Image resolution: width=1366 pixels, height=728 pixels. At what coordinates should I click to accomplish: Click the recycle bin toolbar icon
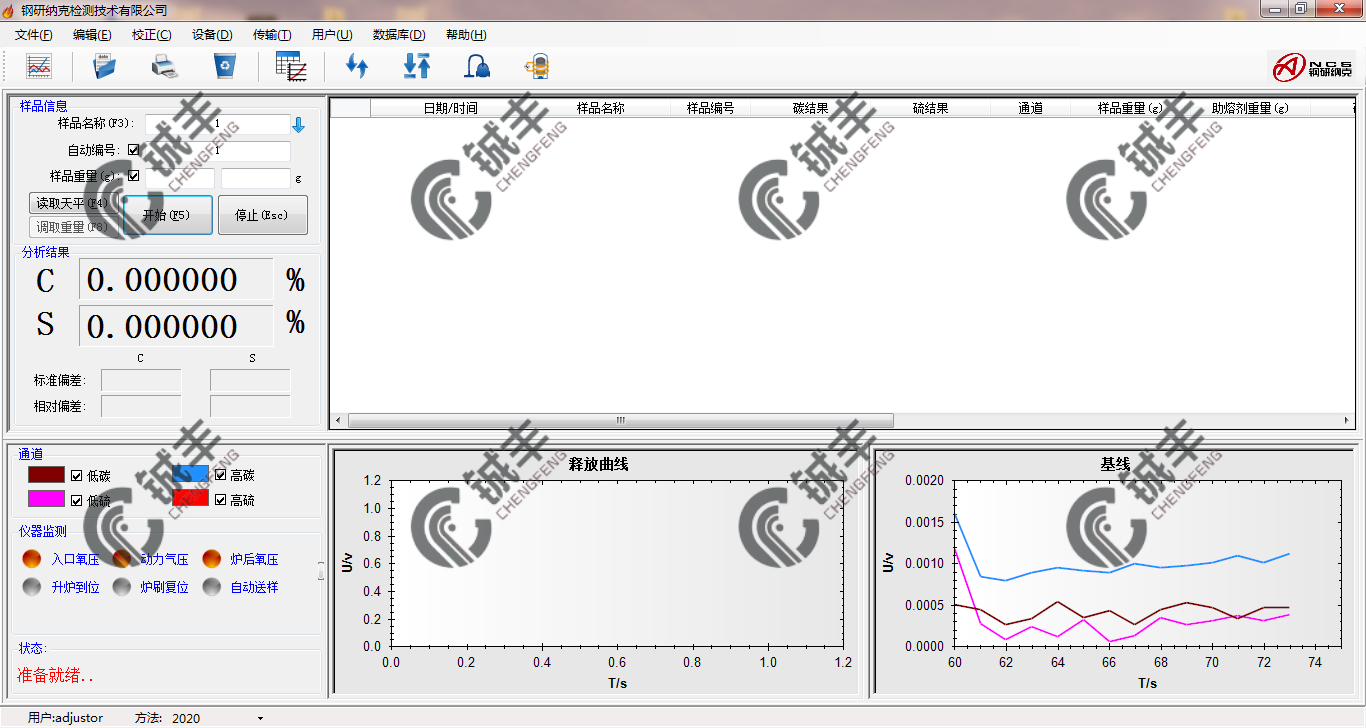coord(225,67)
